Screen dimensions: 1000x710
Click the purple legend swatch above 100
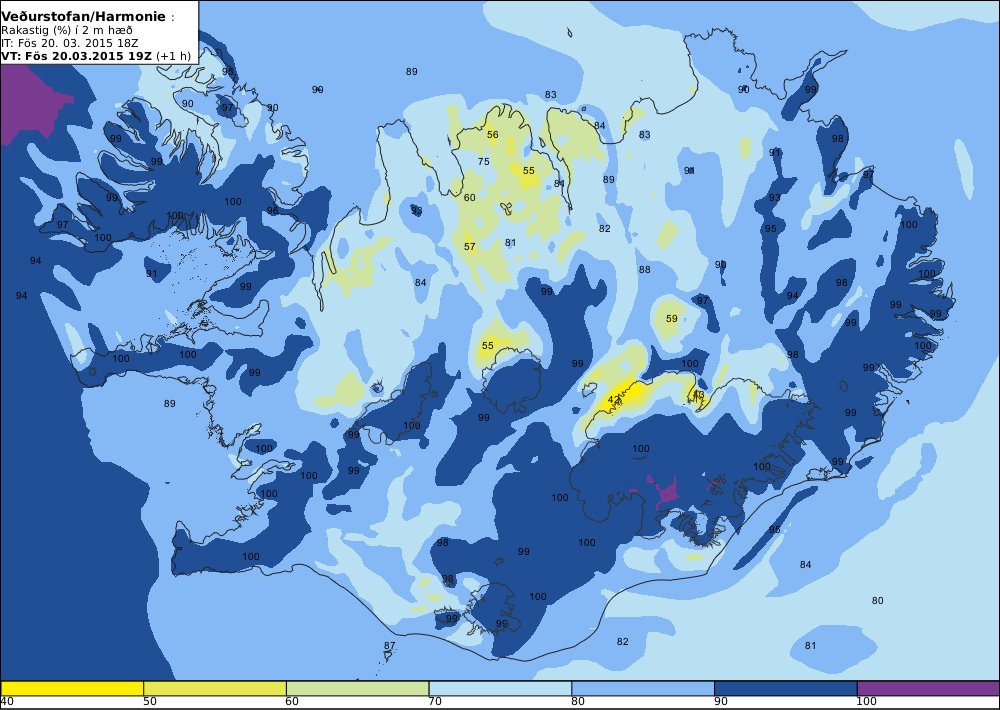coord(928,688)
